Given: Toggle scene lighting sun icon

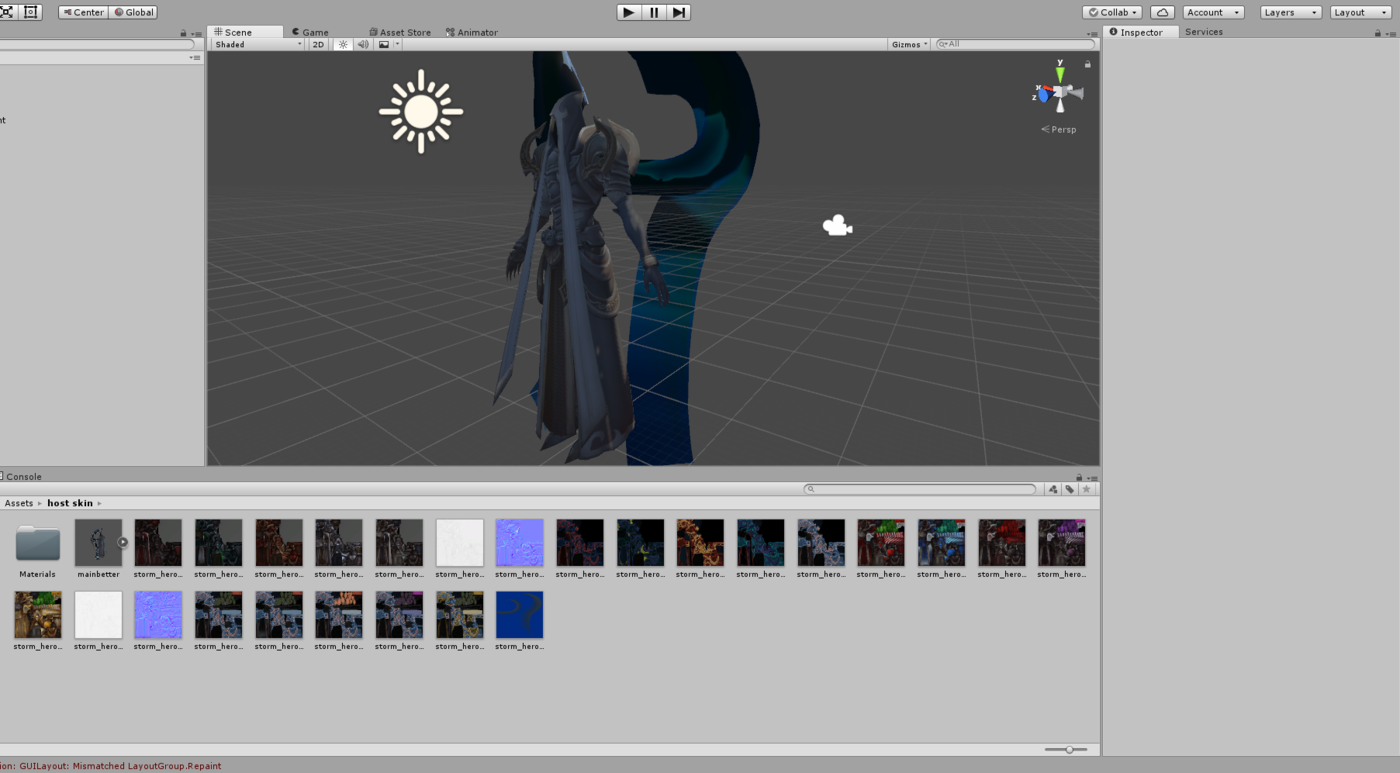Looking at the screenshot, I should 343,44.
